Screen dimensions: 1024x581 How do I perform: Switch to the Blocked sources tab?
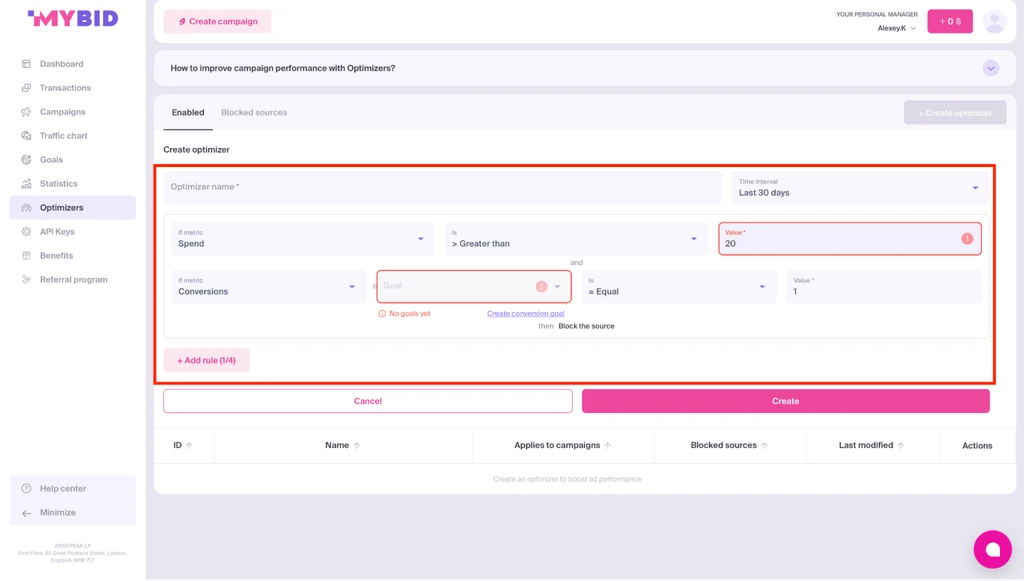click(254, 112)
